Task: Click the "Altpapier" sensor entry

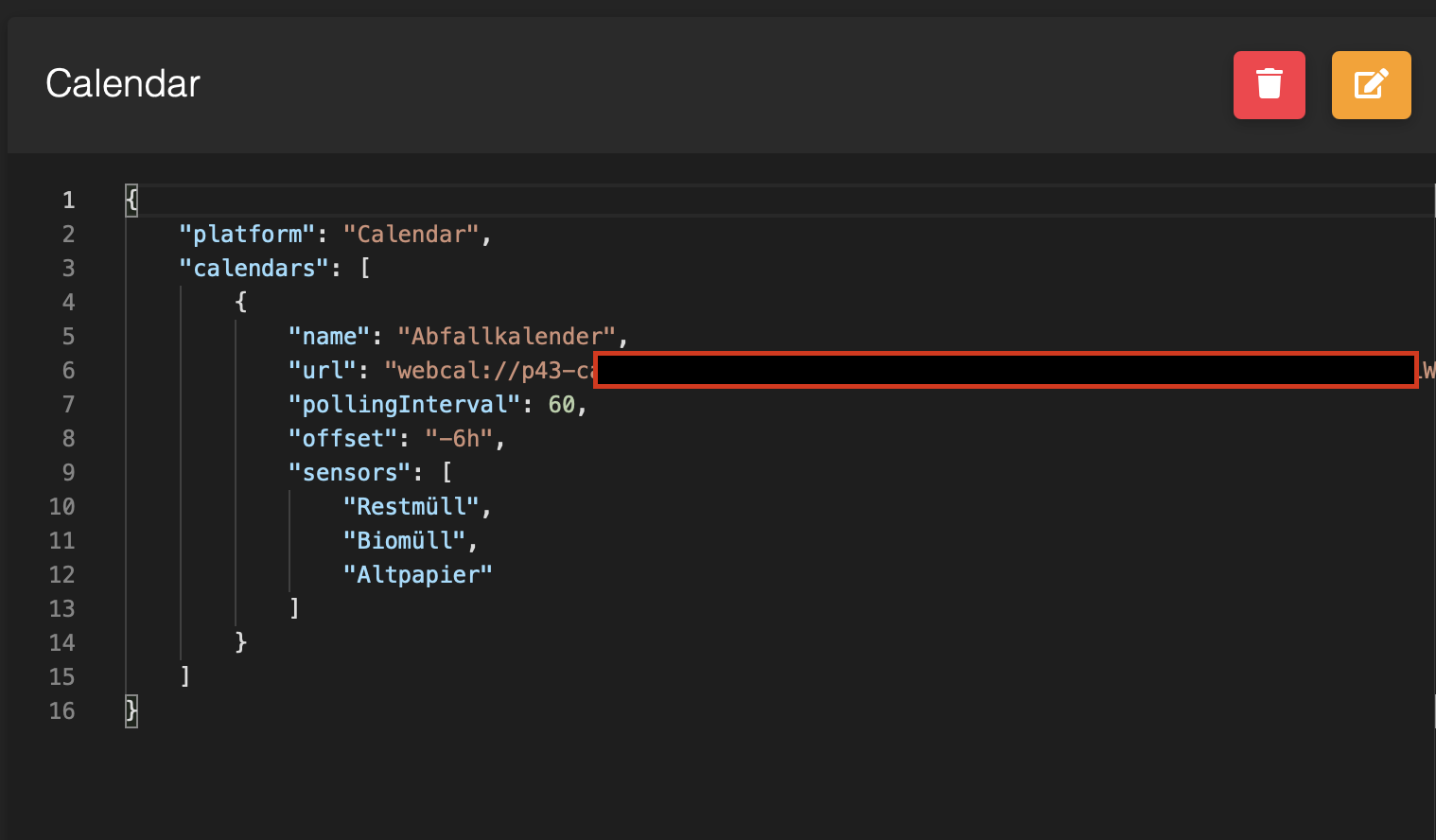Action: (x=417, y=575)
